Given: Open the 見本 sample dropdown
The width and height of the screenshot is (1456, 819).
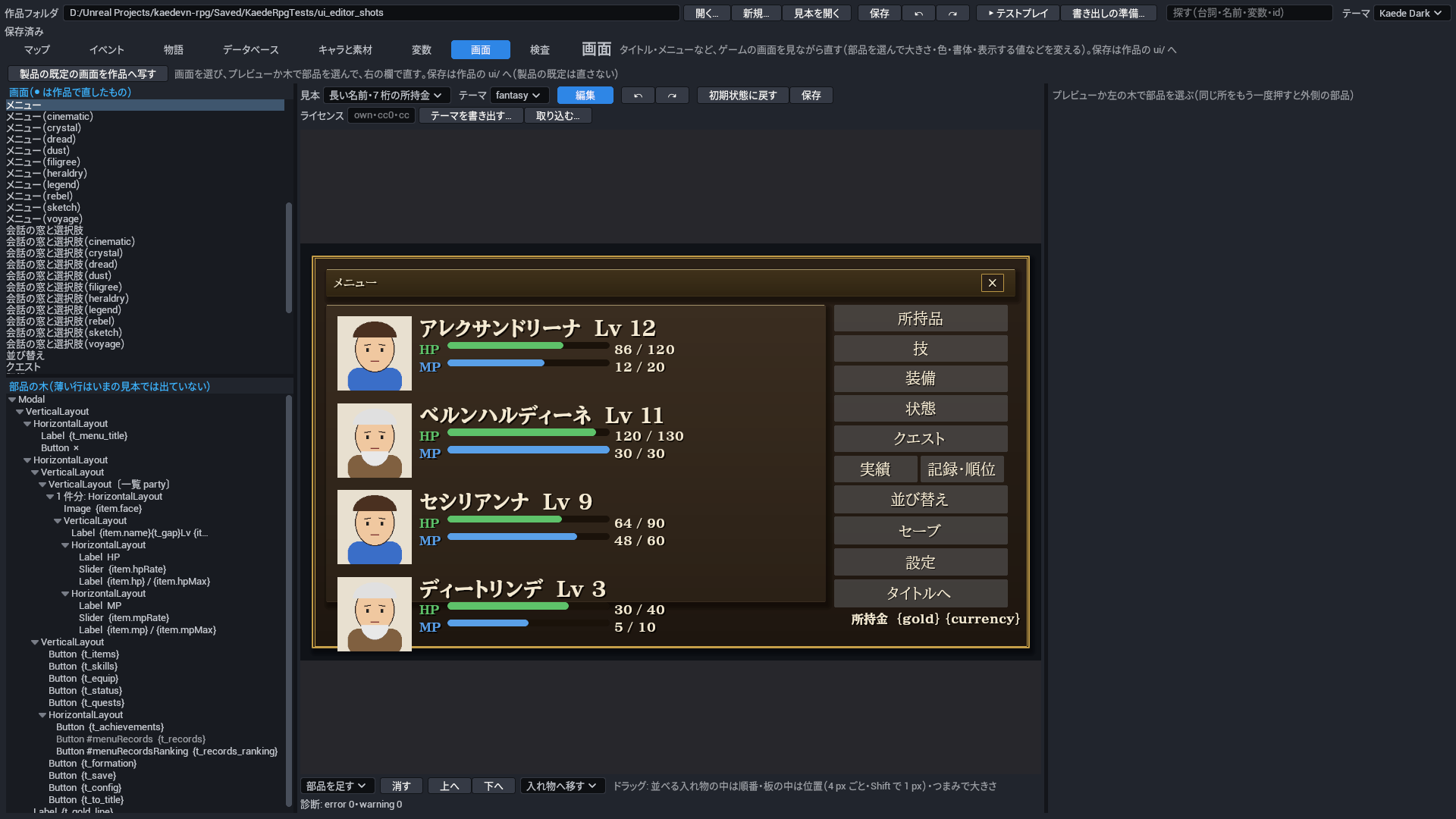Looking at the screenshot, I should point(386,96).
